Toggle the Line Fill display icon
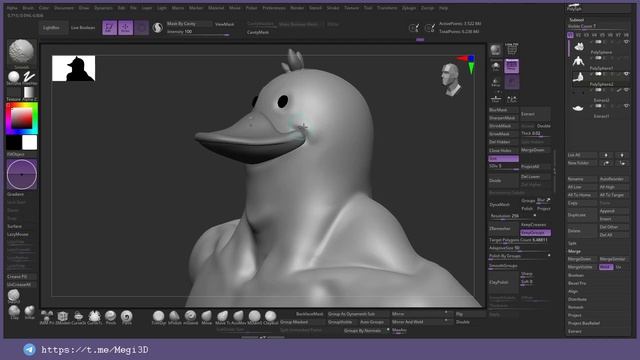 [511, 49]
